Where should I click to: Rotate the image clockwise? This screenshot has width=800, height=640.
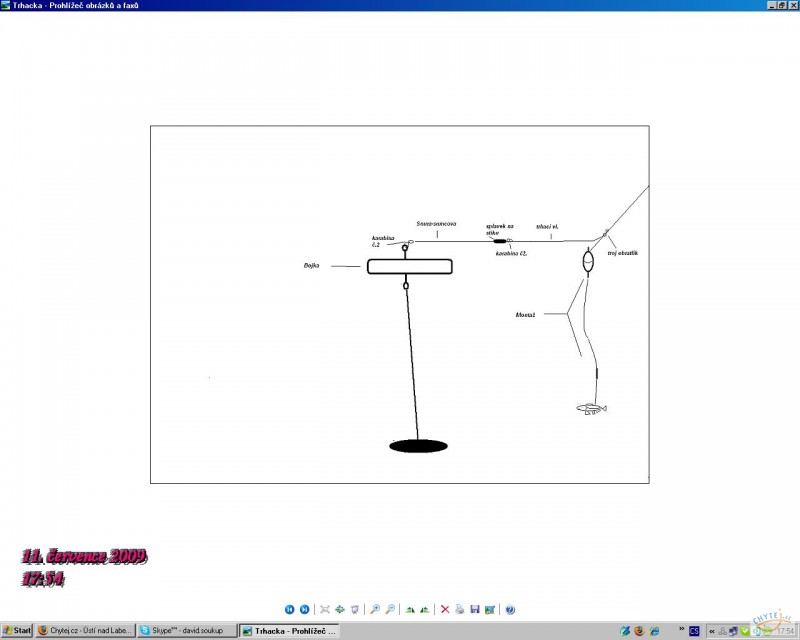pyautogui.click(x=410, y=609)
